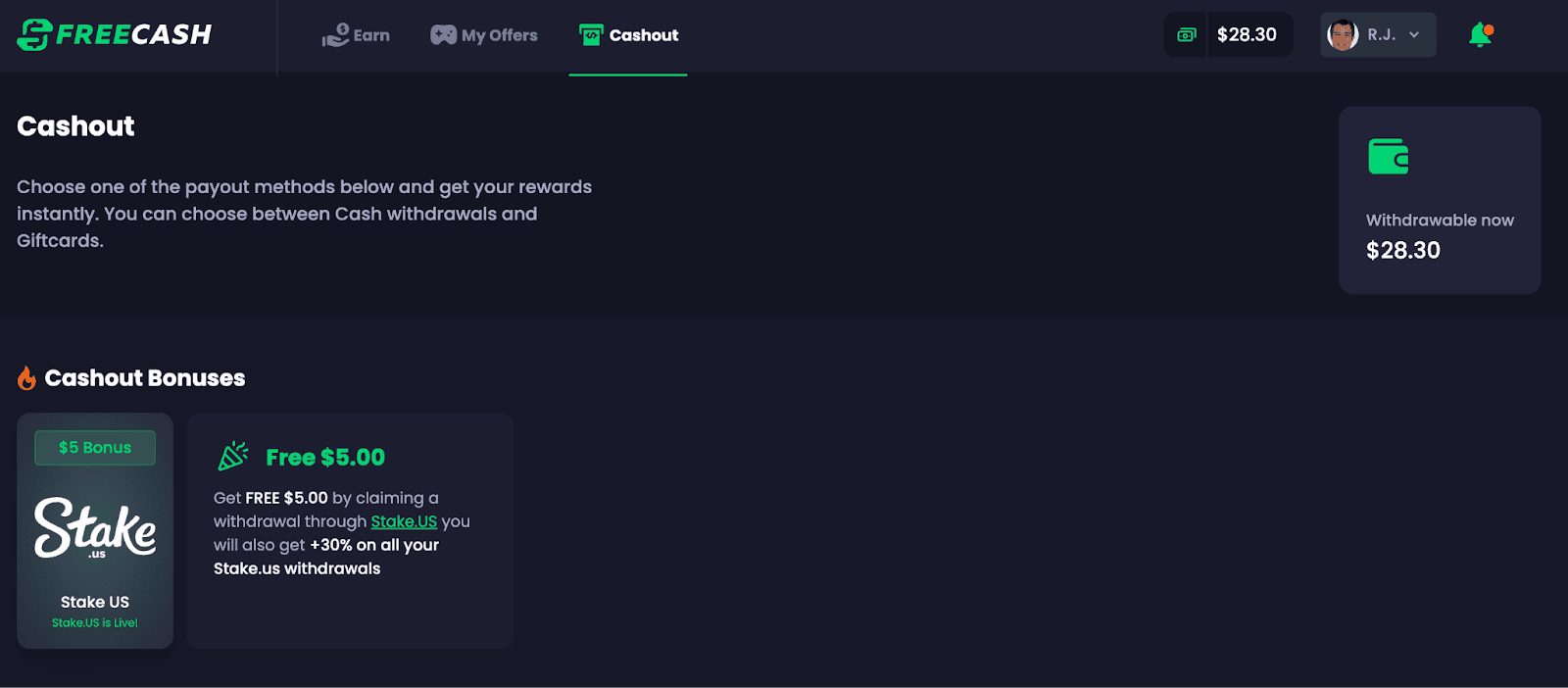Click the party popper icon

click(233, 456)
